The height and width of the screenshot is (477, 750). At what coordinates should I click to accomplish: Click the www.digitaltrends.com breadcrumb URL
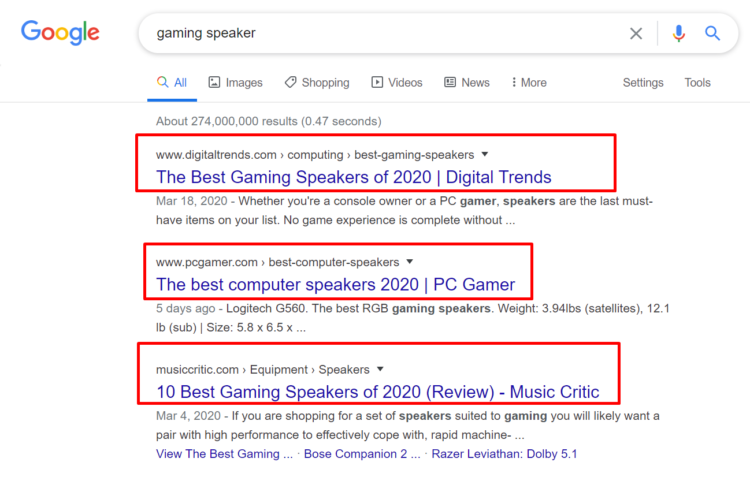click(315, 155)
